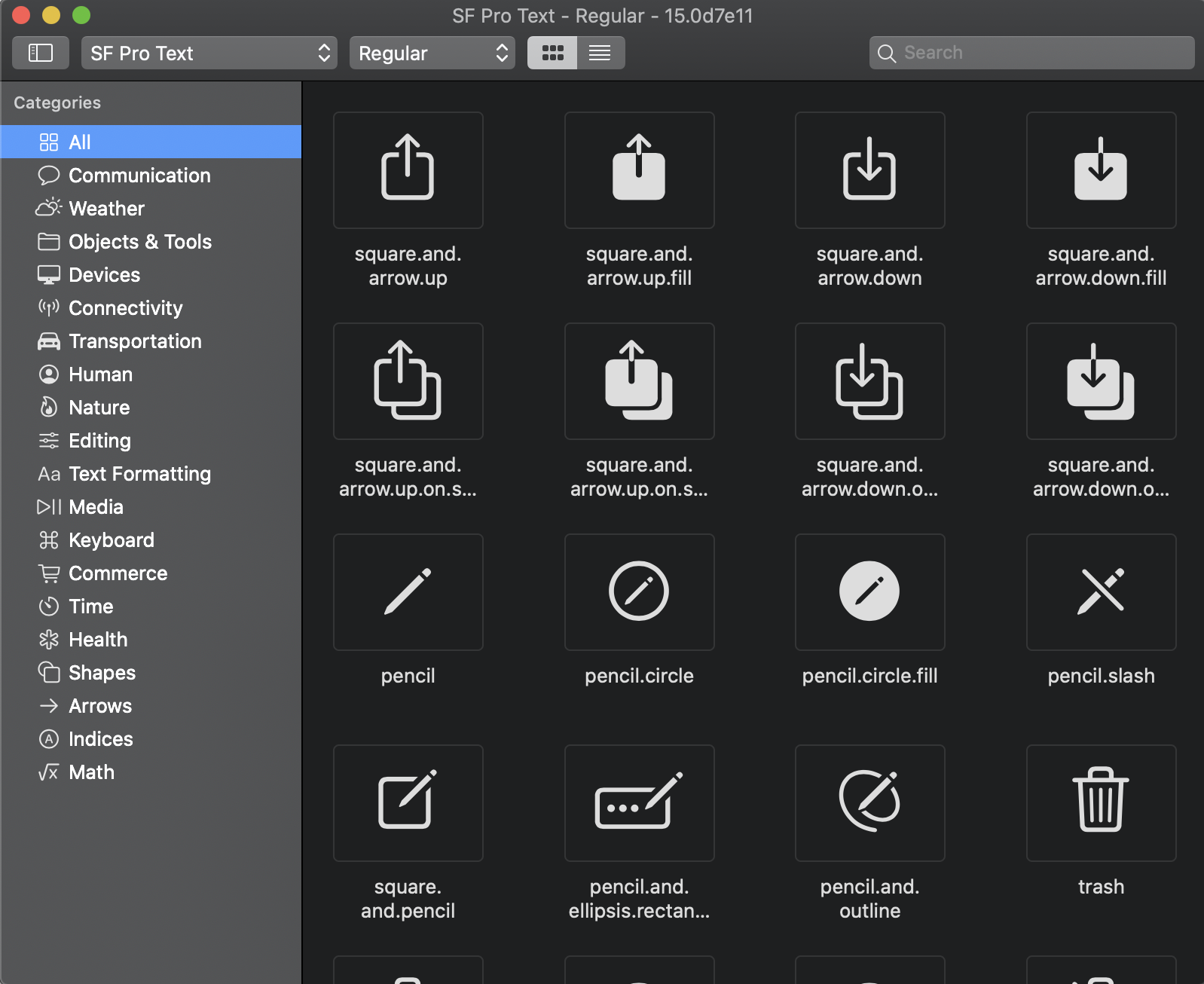Switch to list view

click(x=600, y=53)
